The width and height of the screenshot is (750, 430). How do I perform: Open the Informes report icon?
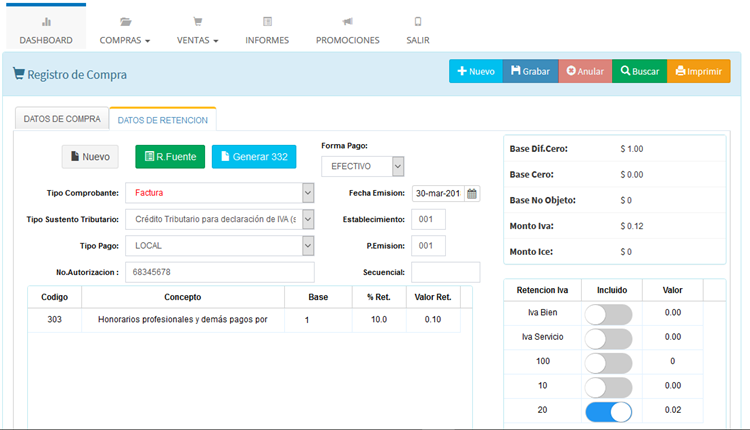pyautogui.click(x=267, y=21)
